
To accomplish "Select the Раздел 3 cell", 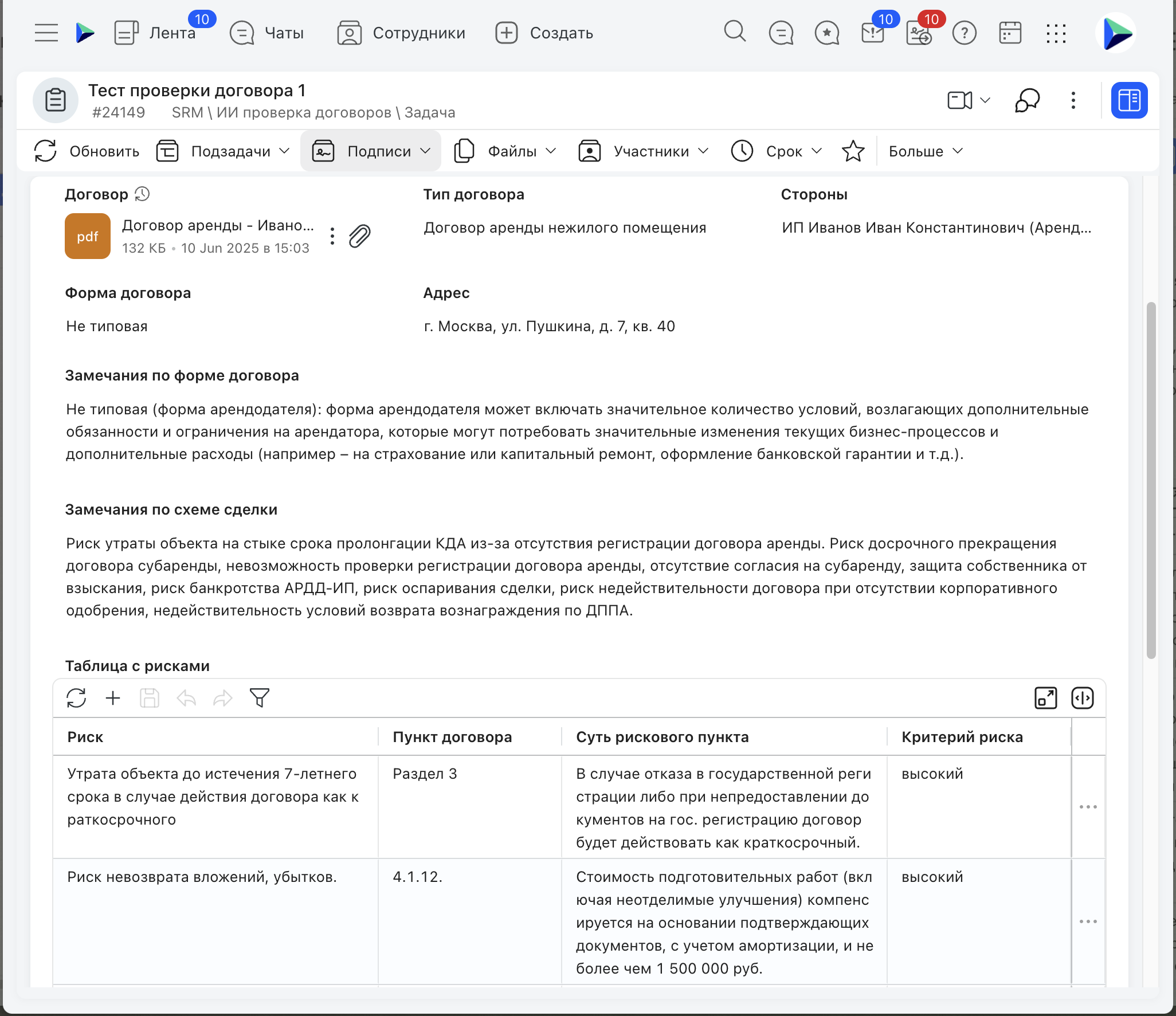I will pyautogui.click(x=470, y=807).
